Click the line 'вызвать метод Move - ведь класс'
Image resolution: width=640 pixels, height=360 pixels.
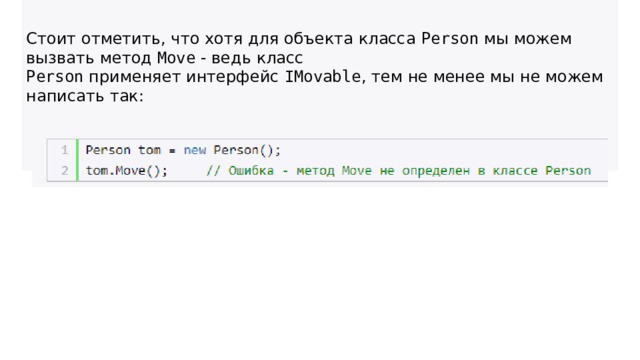164,58
